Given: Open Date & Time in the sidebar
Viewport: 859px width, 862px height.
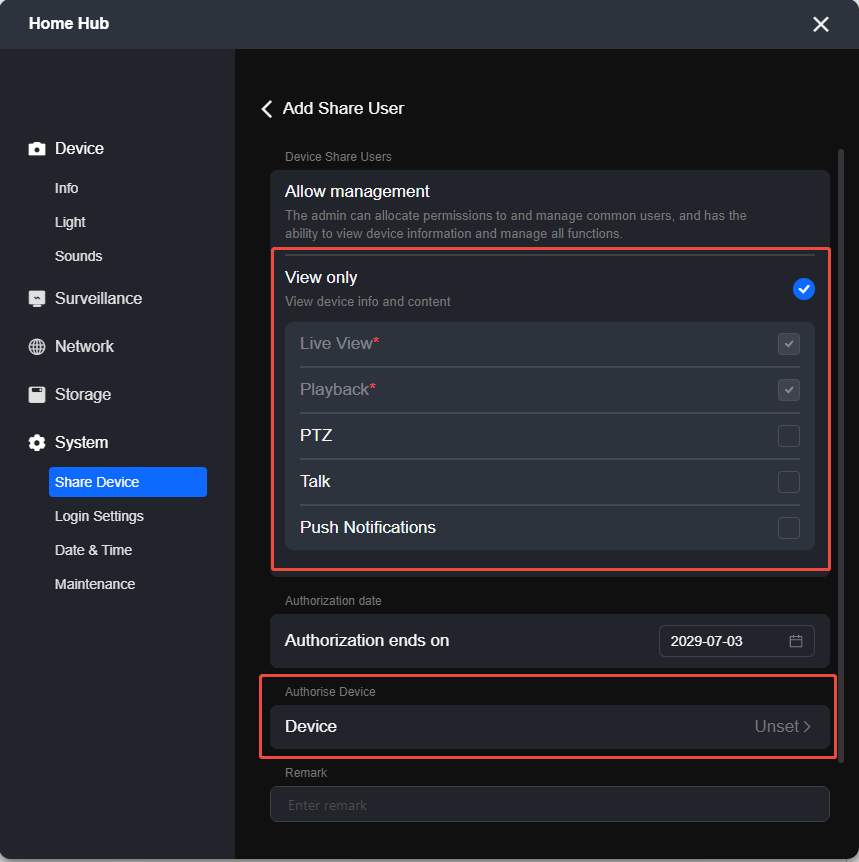Looking at the screenshot, I should tap(93, 550).
